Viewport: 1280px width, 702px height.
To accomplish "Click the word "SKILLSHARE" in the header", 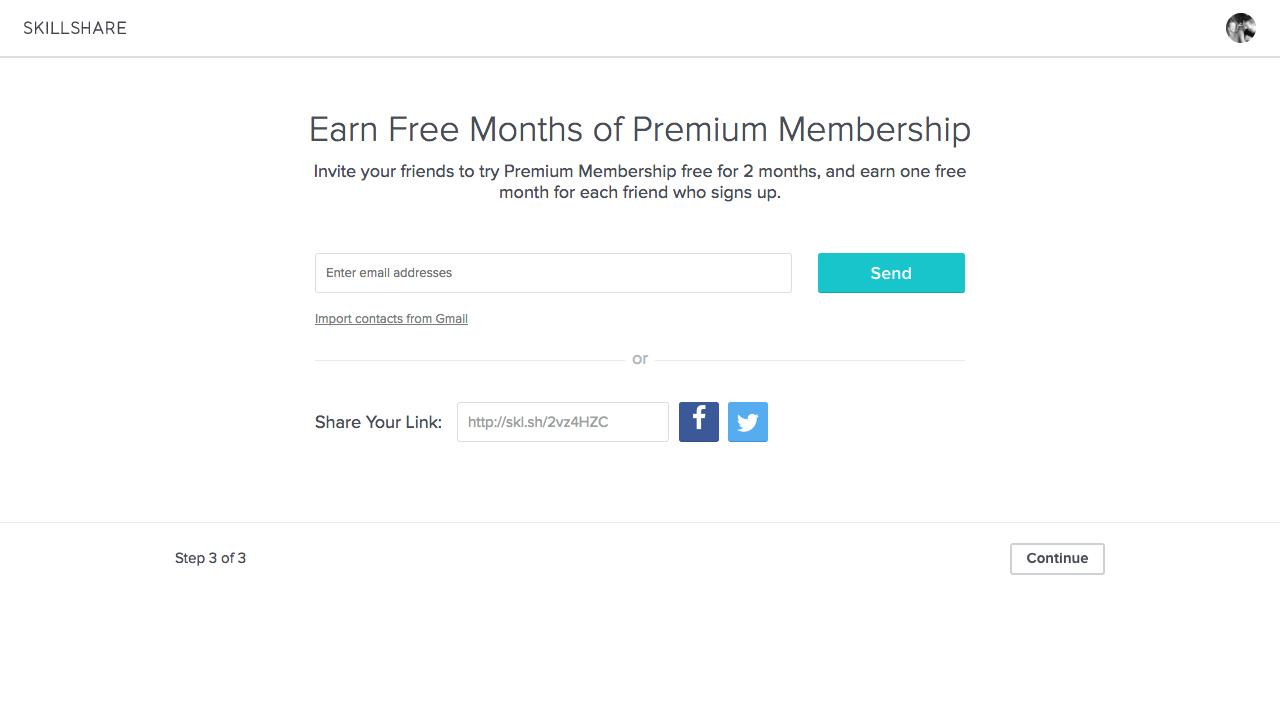I will click(75, 28).
